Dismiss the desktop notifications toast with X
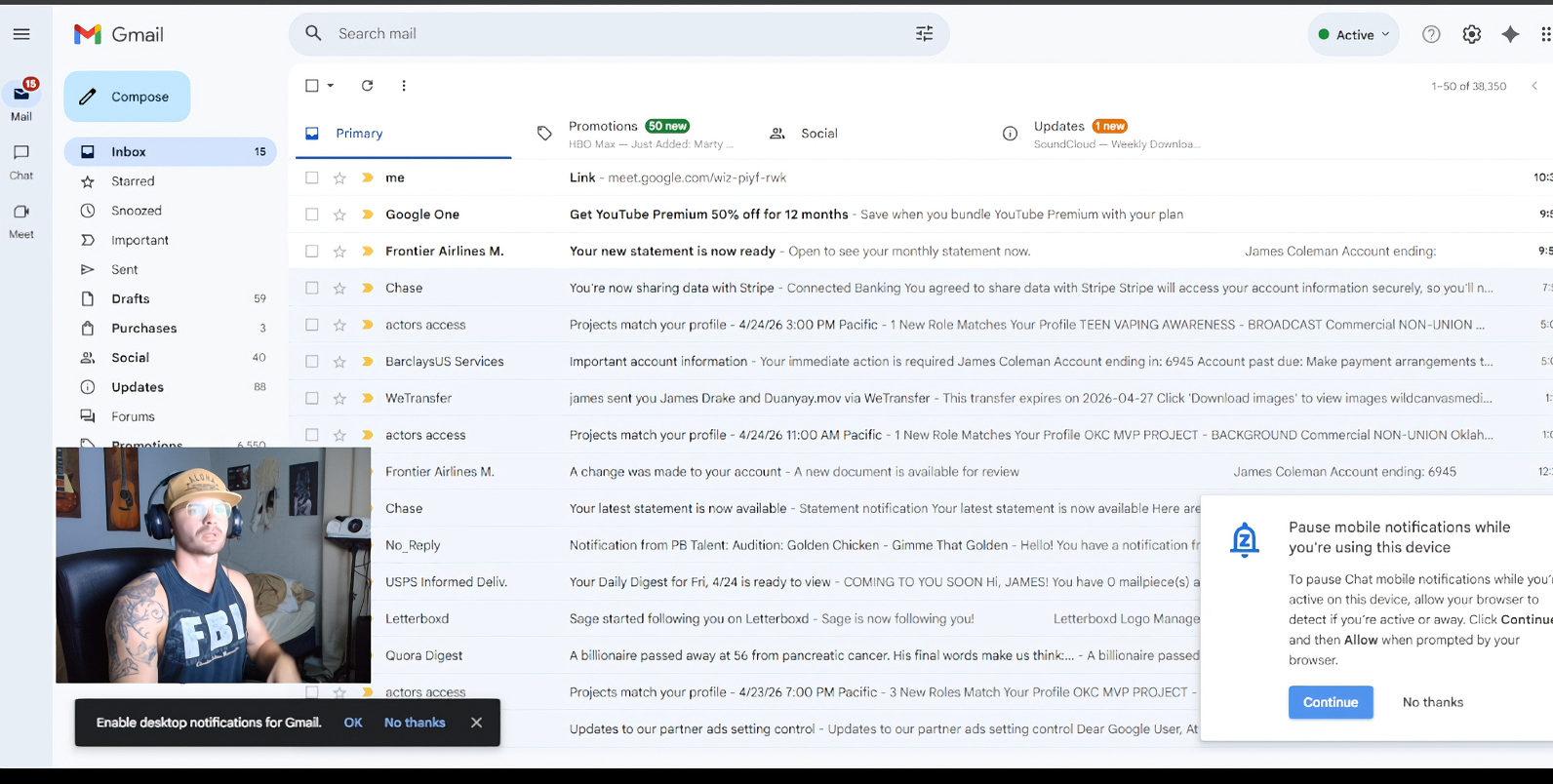1553x784 pixels. (x=476, y=723)
